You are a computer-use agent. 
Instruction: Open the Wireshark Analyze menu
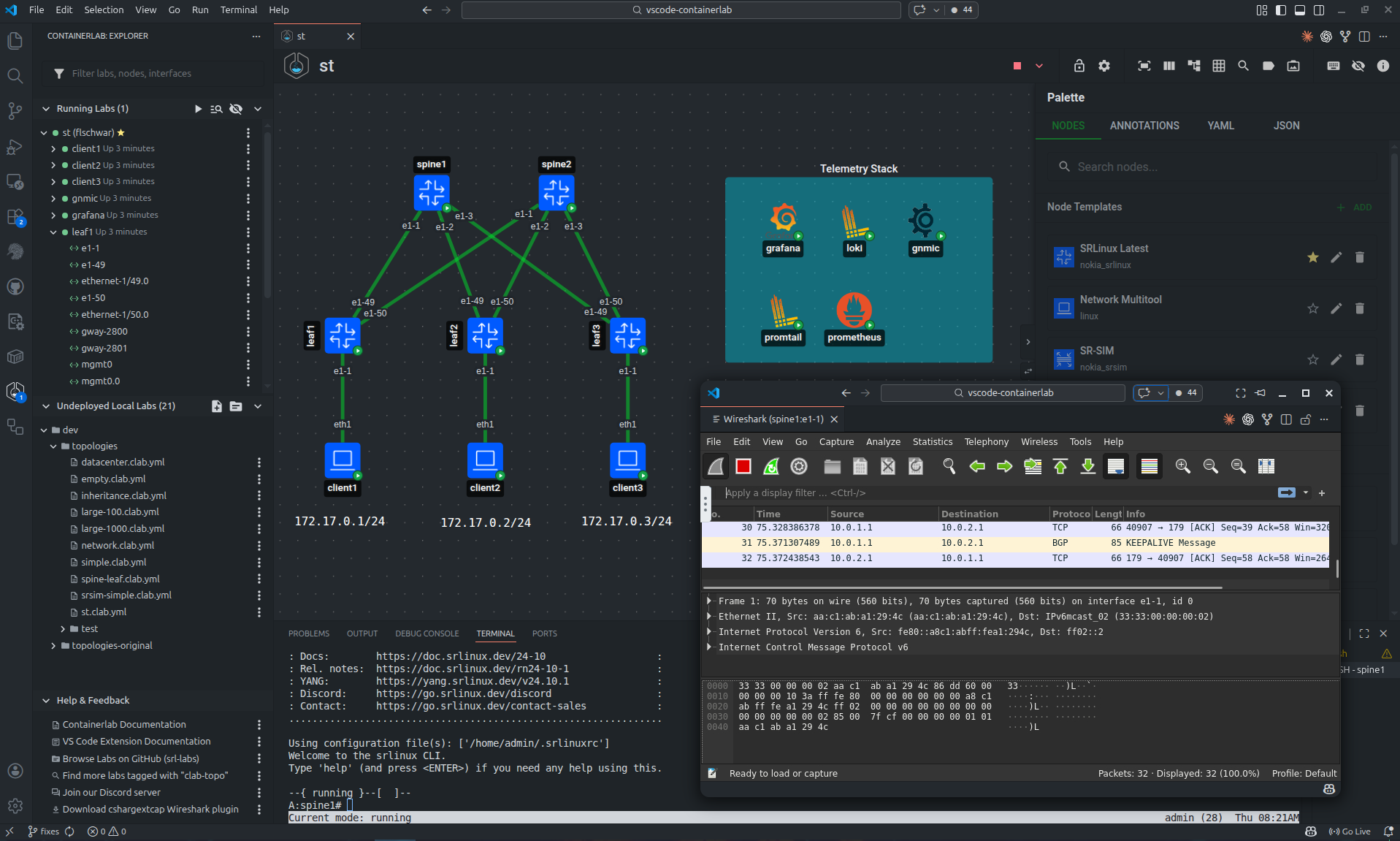[x=883, y=442]
